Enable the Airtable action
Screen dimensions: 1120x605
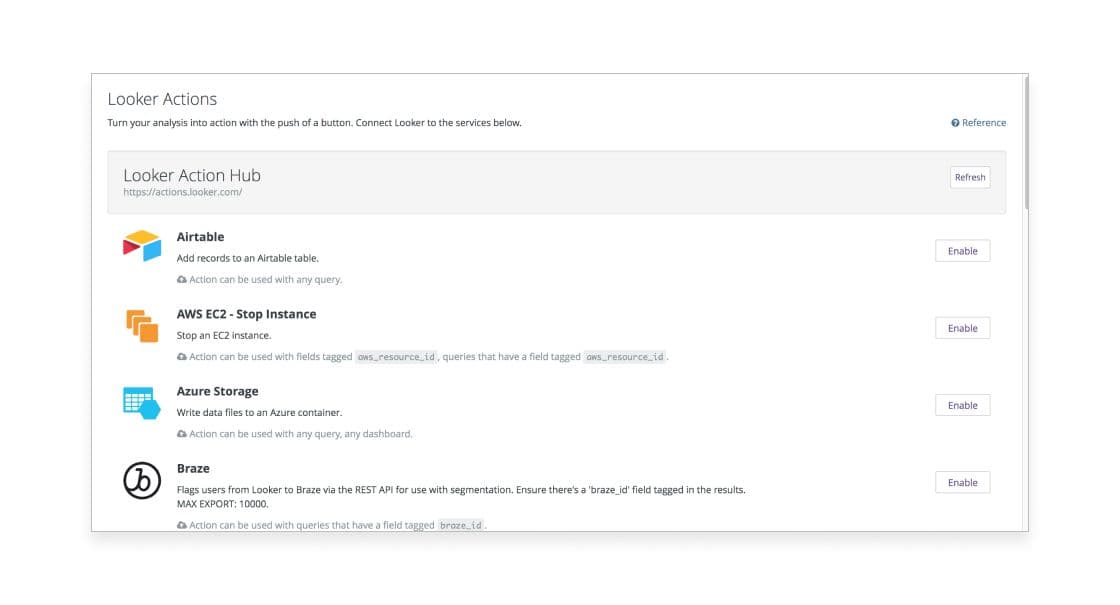962,251
